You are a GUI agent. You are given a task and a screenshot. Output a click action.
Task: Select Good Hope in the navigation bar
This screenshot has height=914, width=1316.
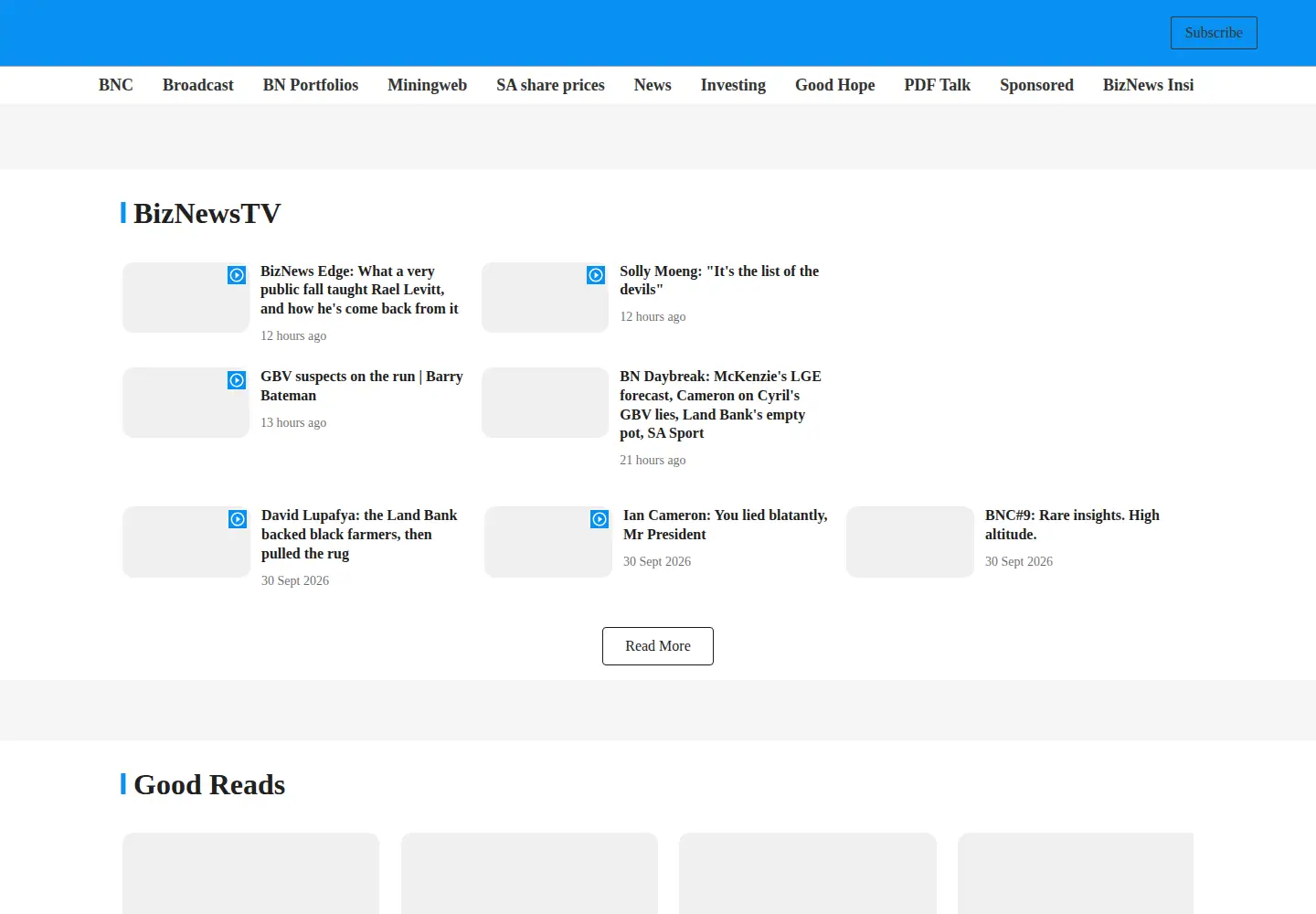click(835, 85)
